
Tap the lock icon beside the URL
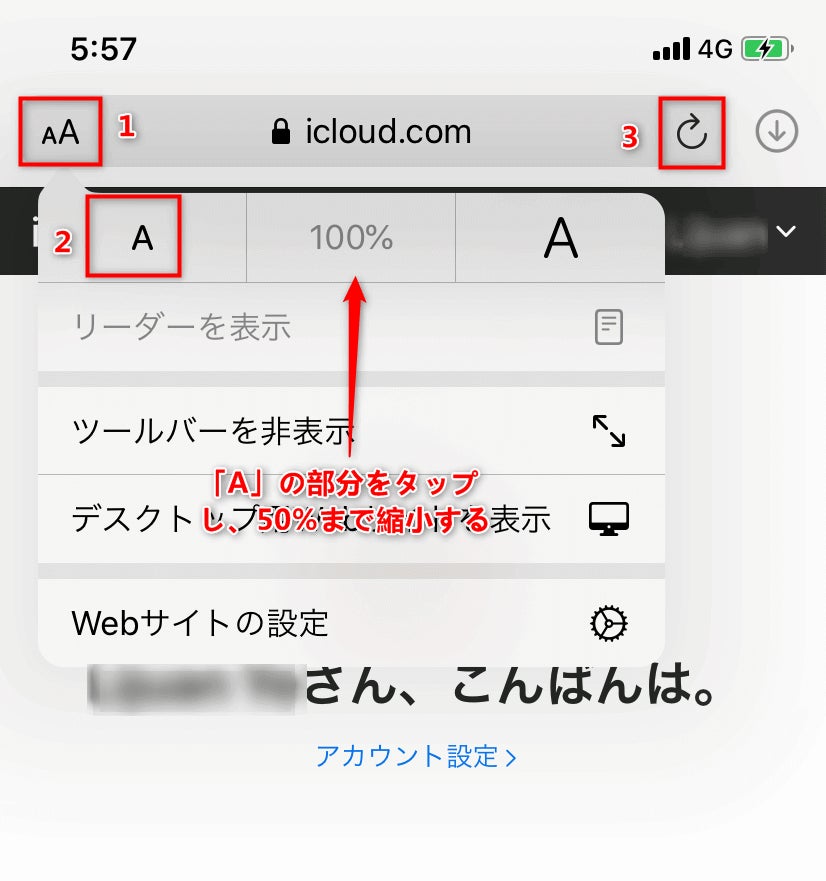tap(281, 131)
